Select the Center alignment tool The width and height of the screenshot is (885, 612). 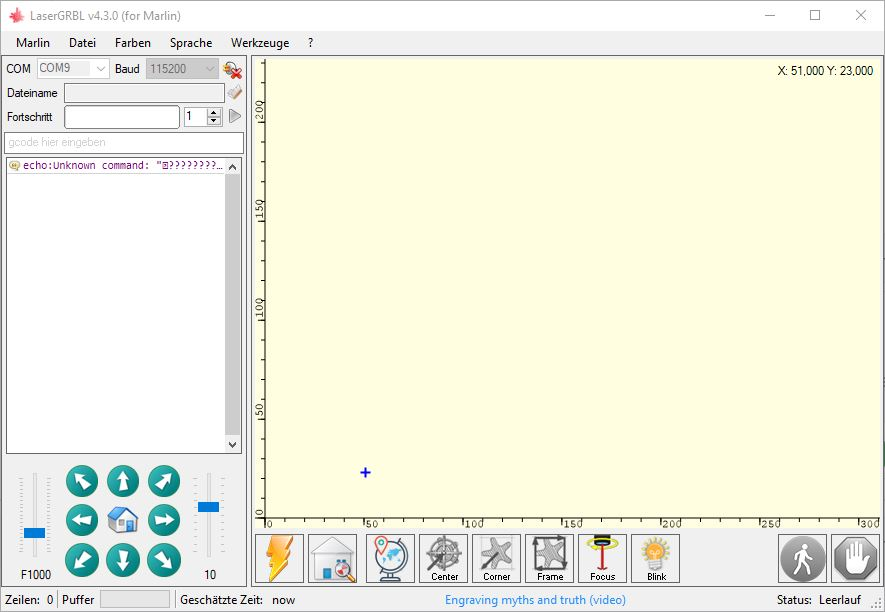tap(443, 558)
